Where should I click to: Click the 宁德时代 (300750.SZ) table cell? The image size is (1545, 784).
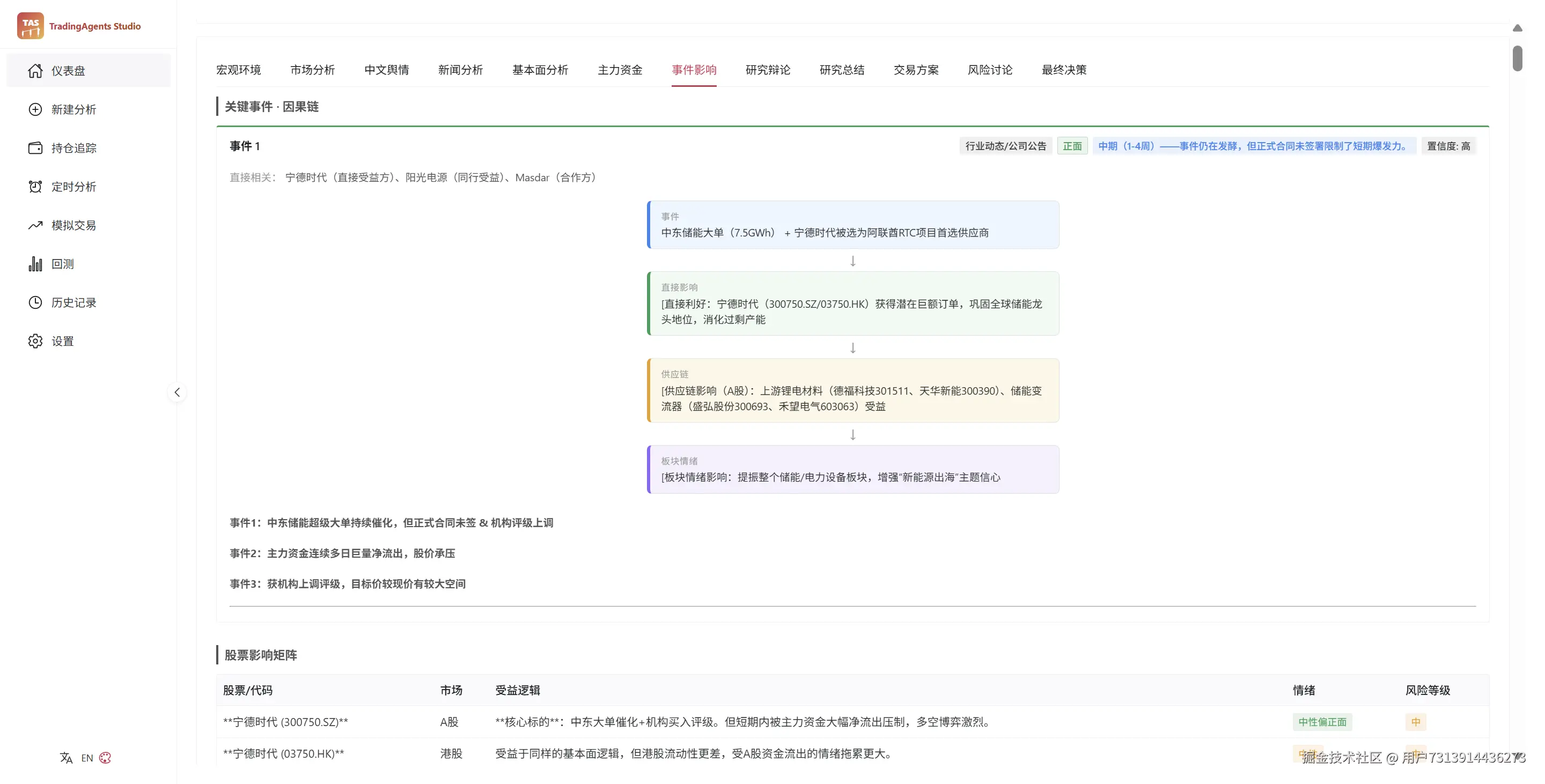285,722
